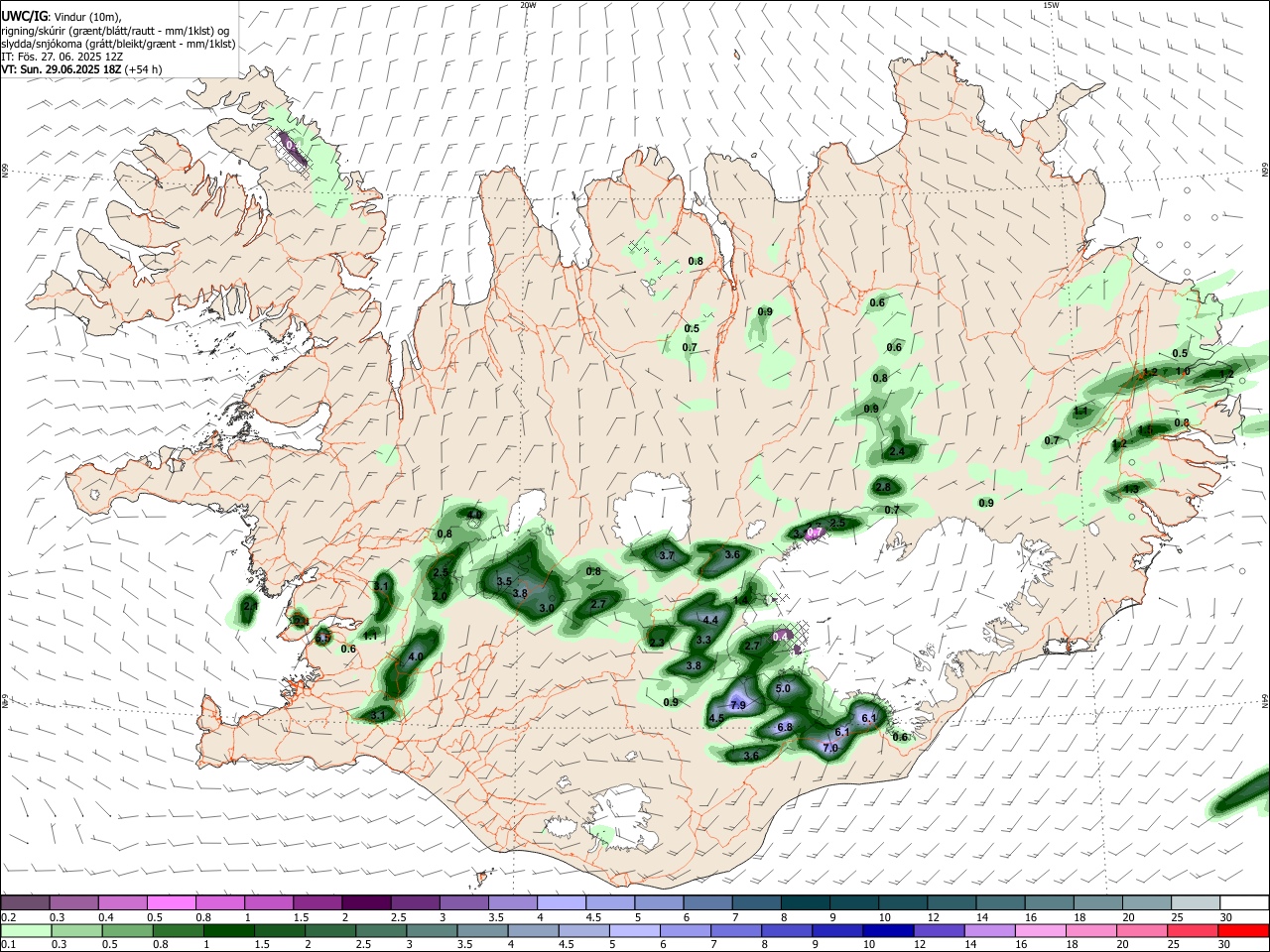Click the 'UWC/IG: Vindur (10m)' title text
1270x952 pixels.
click(62, 16)
